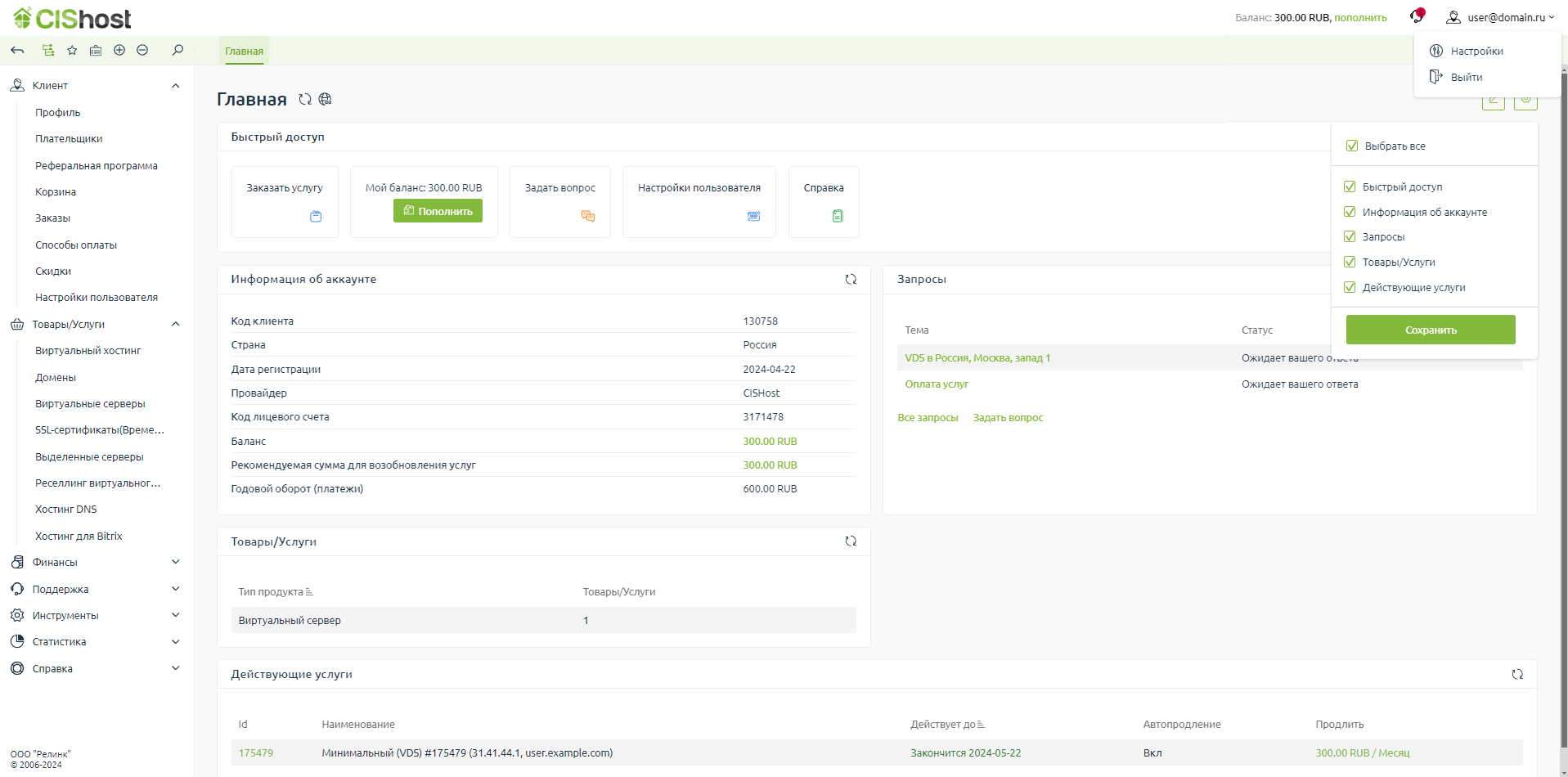Expand all menu sections with the plus icon
Screen dimensions: 1568x777
119,51
